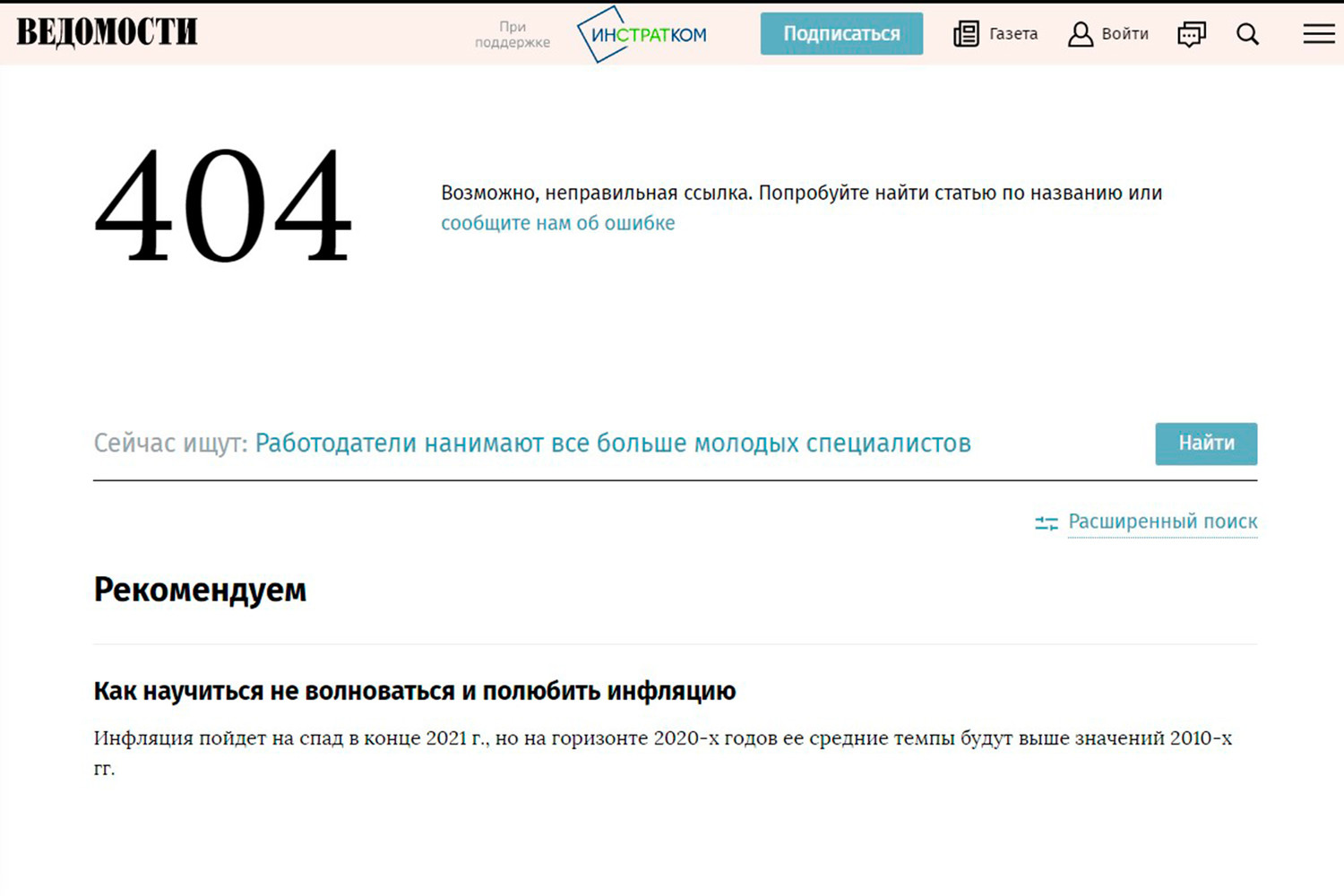Click the newspaper icon beside Газета
Image resolution: width=1344 pixels, height=896 pixels.
pos(966,34)
